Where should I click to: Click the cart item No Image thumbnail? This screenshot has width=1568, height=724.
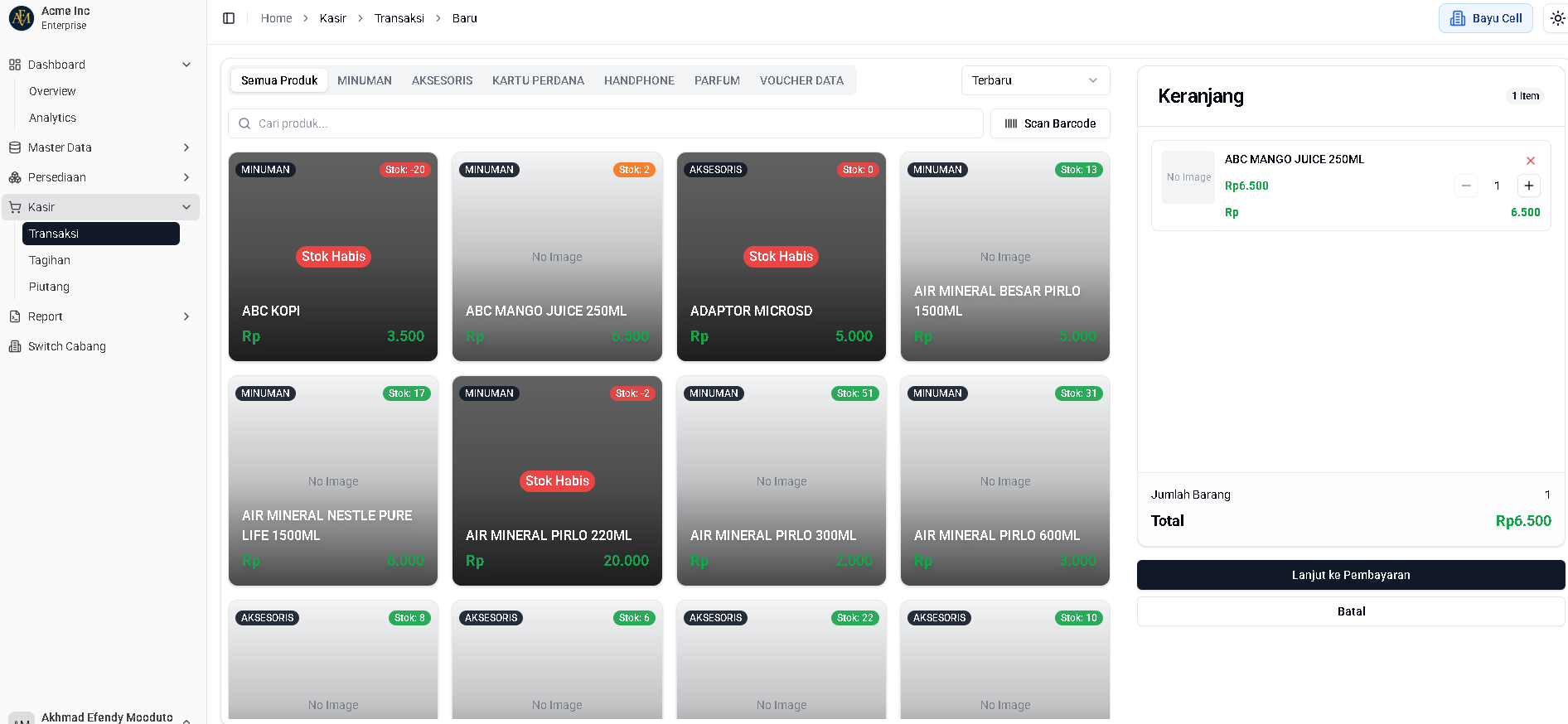pos(1188,177)
